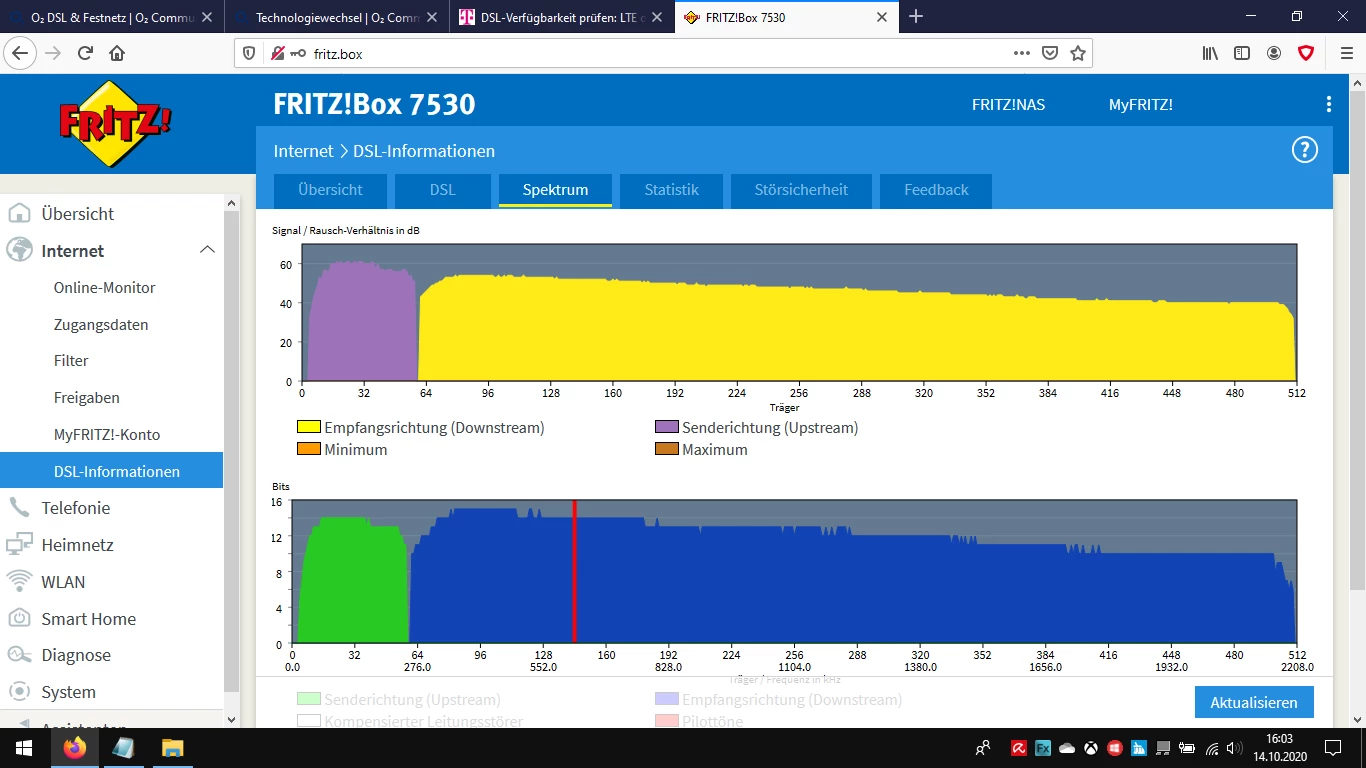Switch to the DSL tab

pos(442,190)
